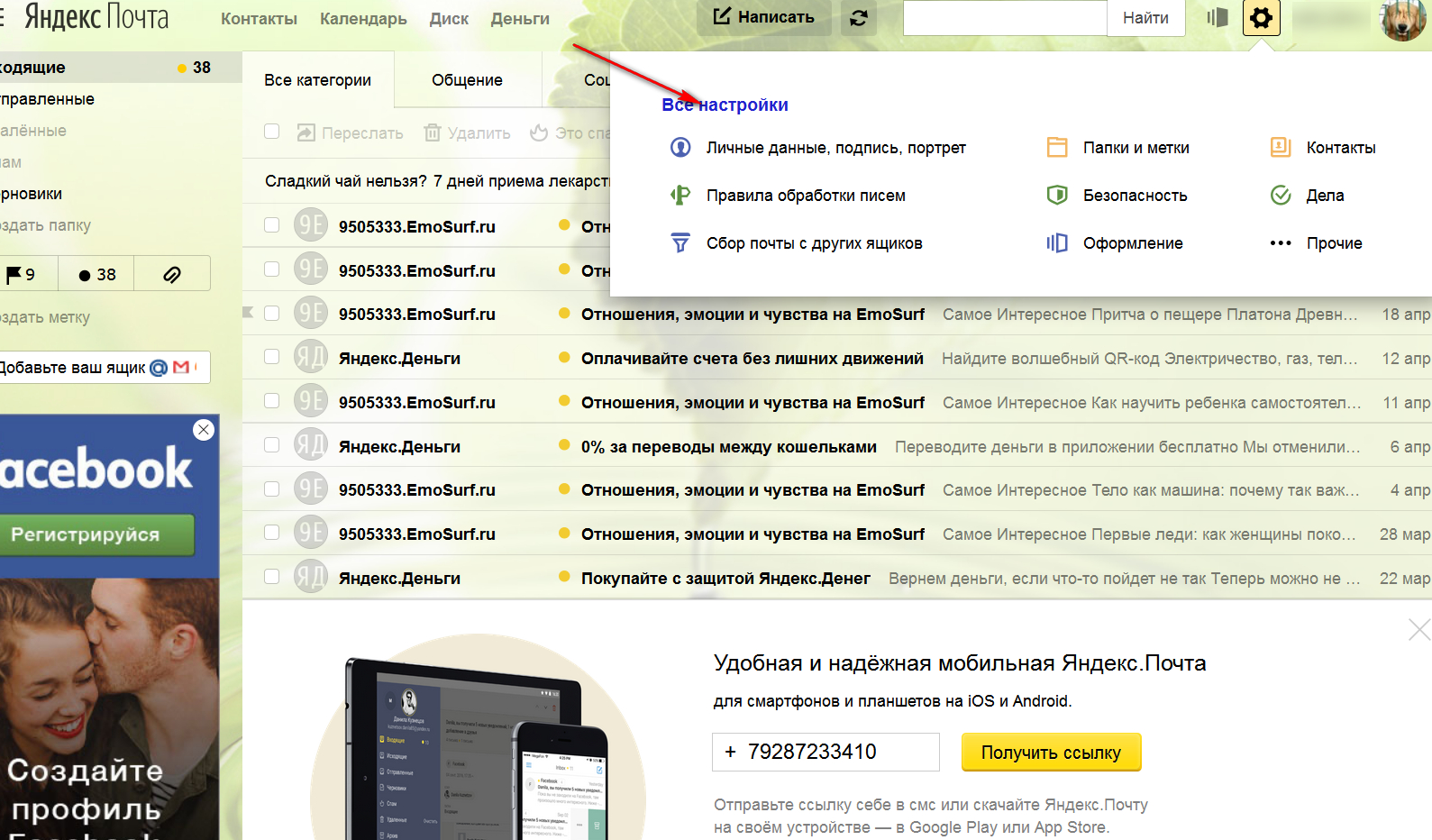Switch to Общение tab
The image size is (1432, 840).
tap(468, 80)
